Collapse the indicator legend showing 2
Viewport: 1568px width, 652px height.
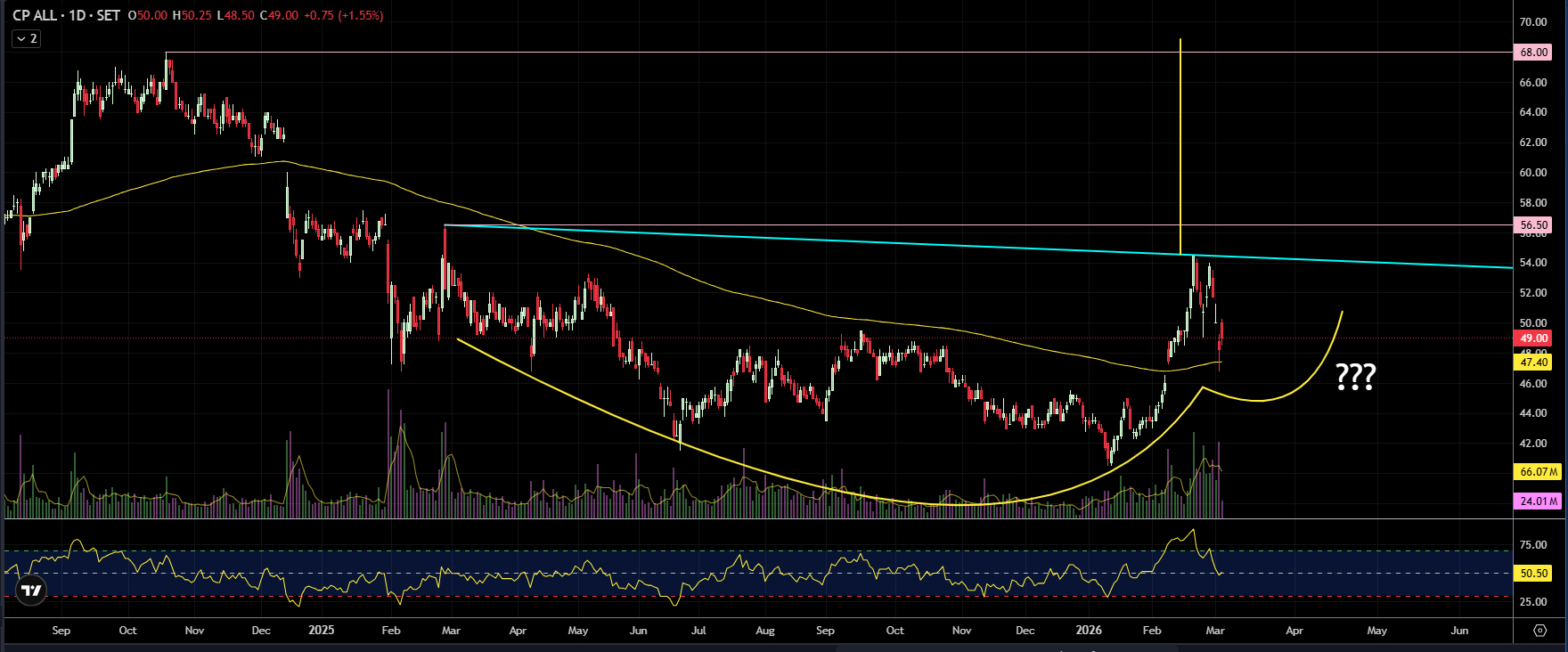click(27, 38)
